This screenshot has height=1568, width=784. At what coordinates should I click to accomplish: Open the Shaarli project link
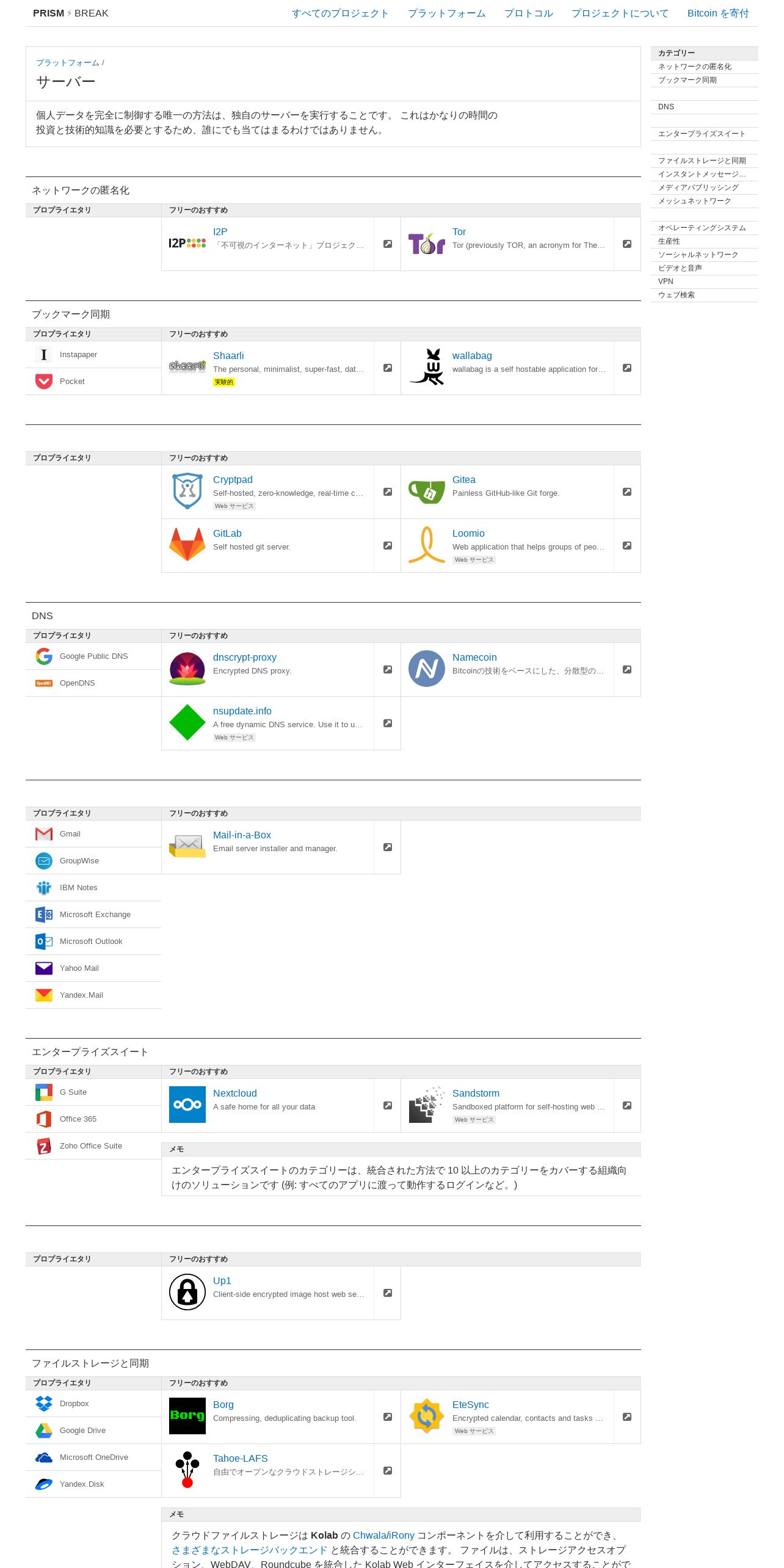(x=228, y=356)
